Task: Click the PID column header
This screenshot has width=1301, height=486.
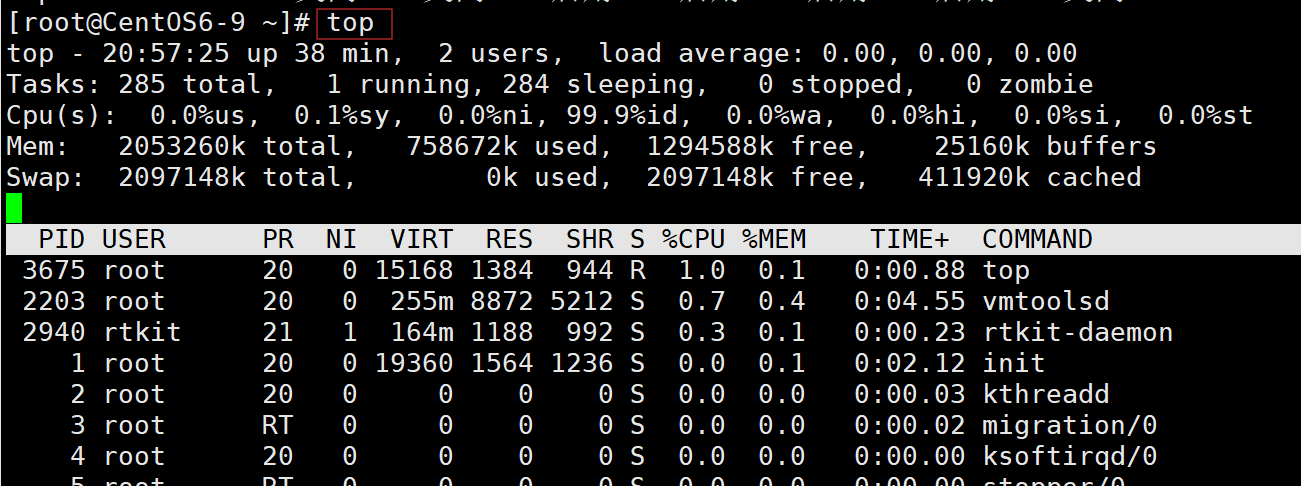Action: [62, 240]
